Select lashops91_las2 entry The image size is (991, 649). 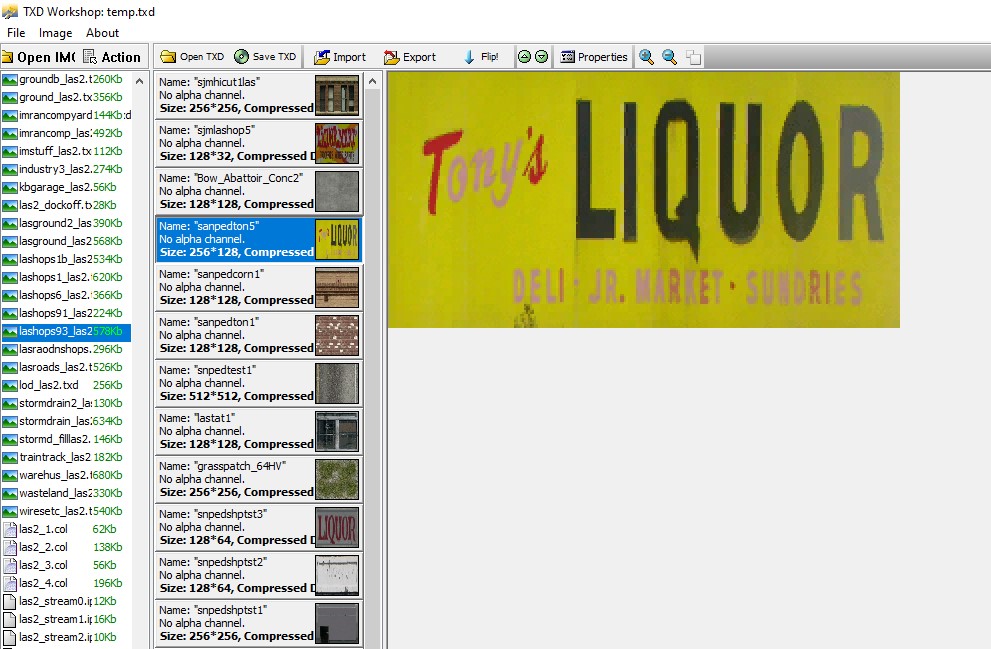(x=66, y=313)
